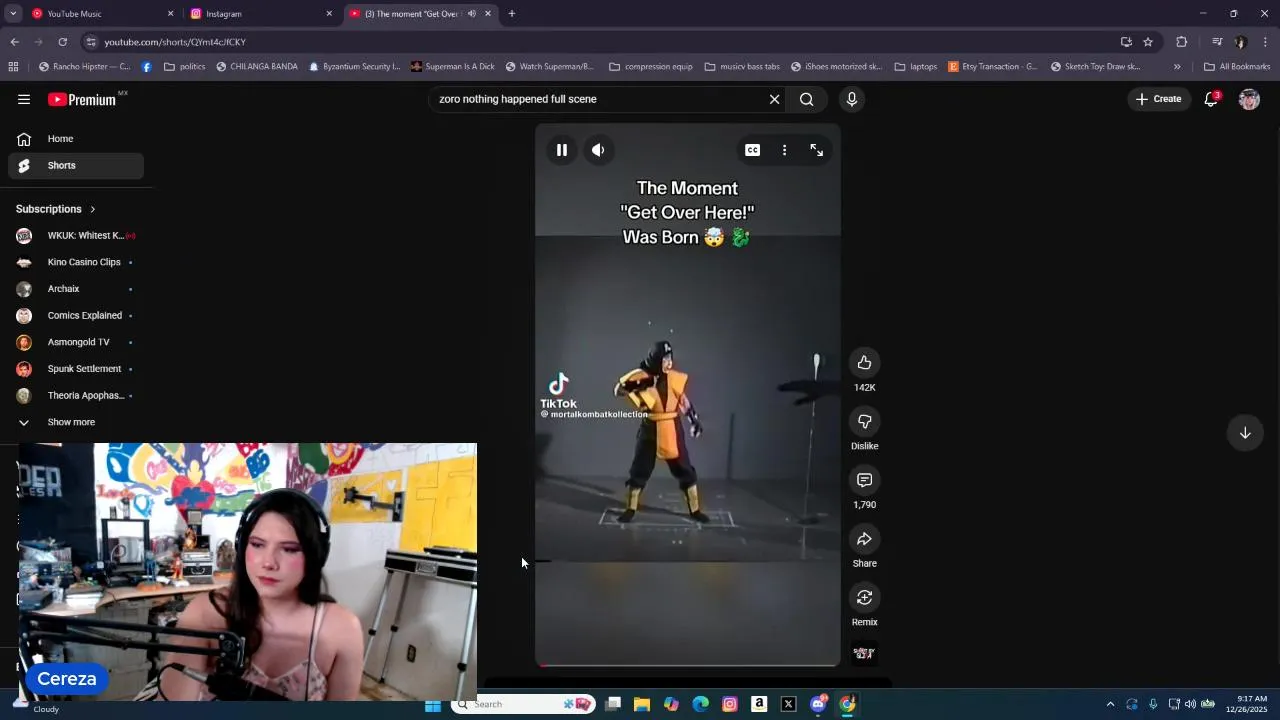Click the address bar URL
Screen dimensions: 1280x720
point(175,42)
